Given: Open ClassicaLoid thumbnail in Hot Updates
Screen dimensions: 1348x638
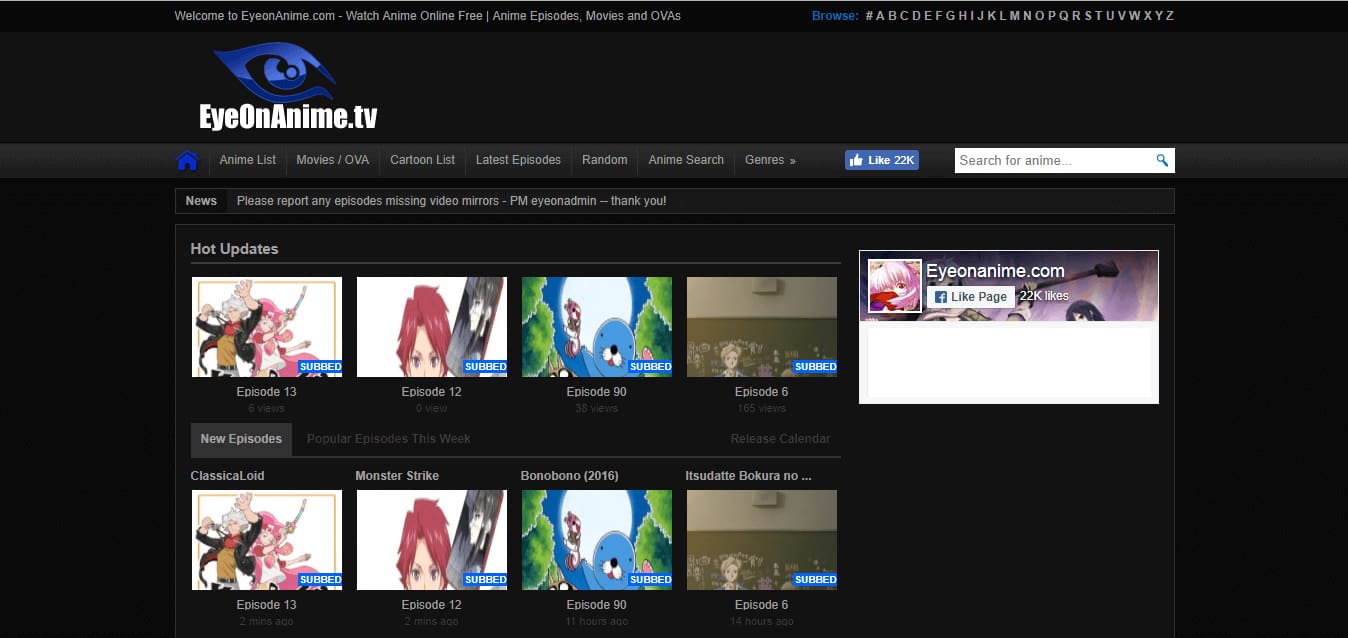Looking at the screenshot, I should (x=267, y=327).
